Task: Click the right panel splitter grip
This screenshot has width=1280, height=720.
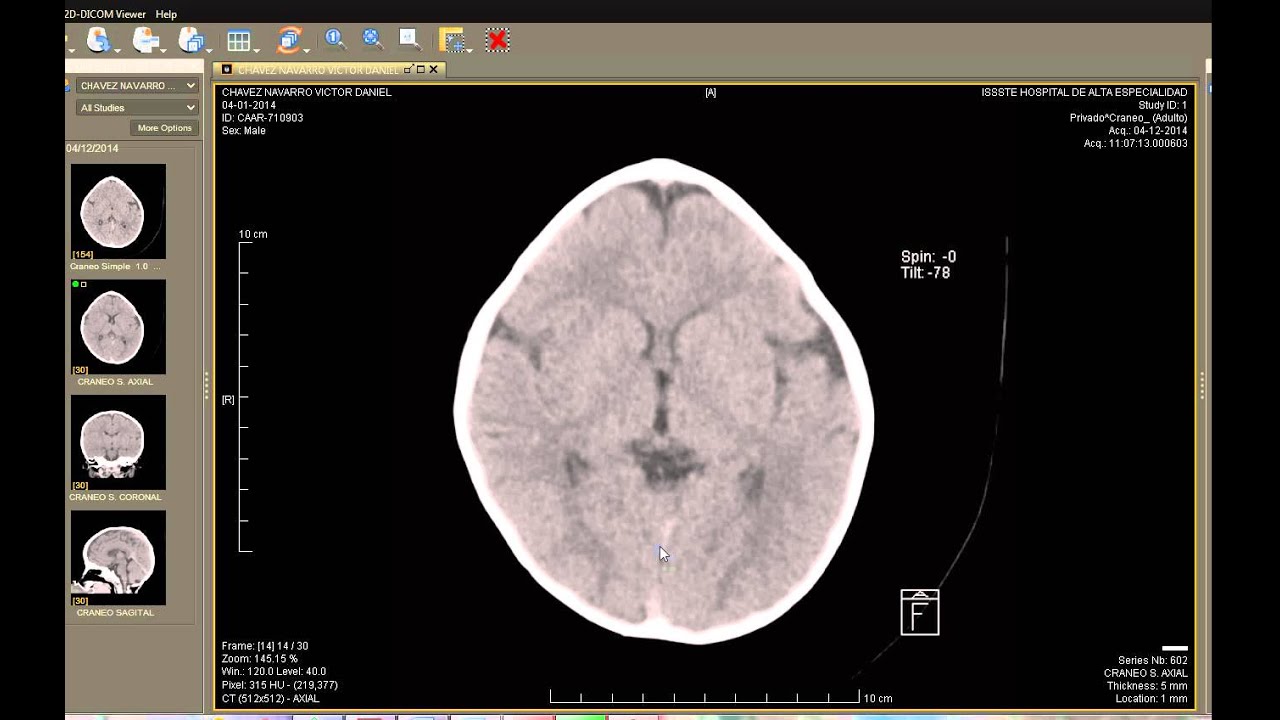Action: tap(1202, 386)
